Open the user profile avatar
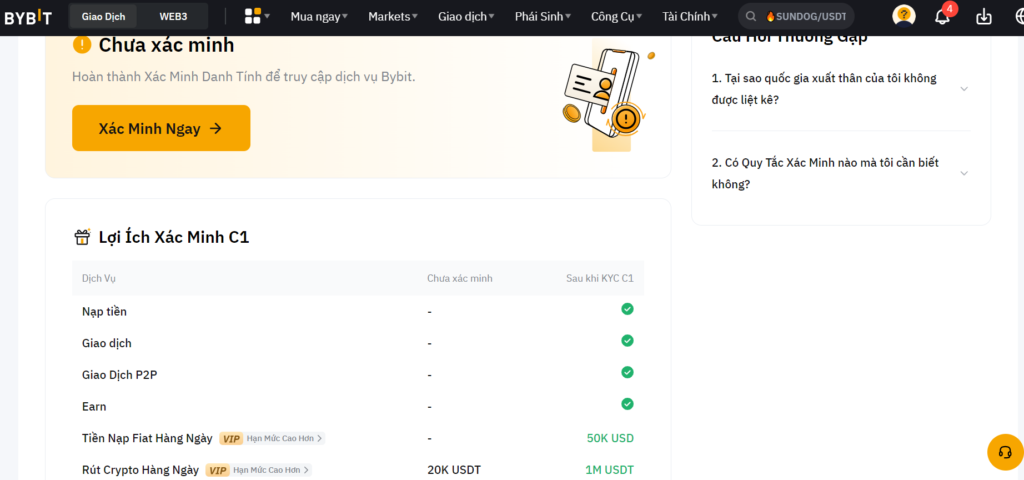 pyautogui.click(x=904, y=16)
